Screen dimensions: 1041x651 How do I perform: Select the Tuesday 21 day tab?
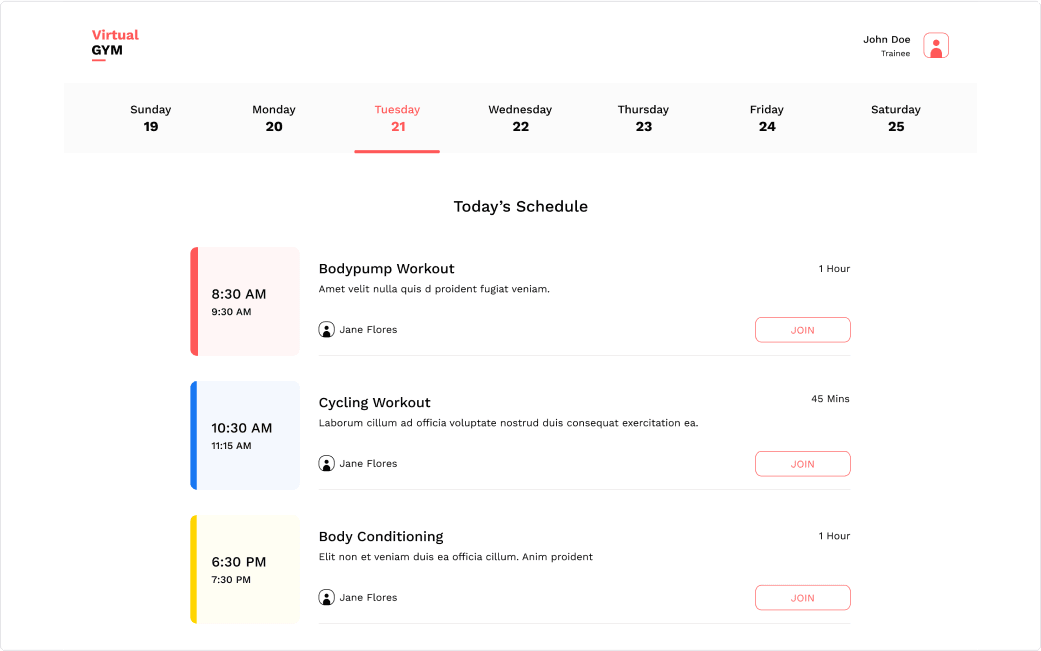(397, 118)
